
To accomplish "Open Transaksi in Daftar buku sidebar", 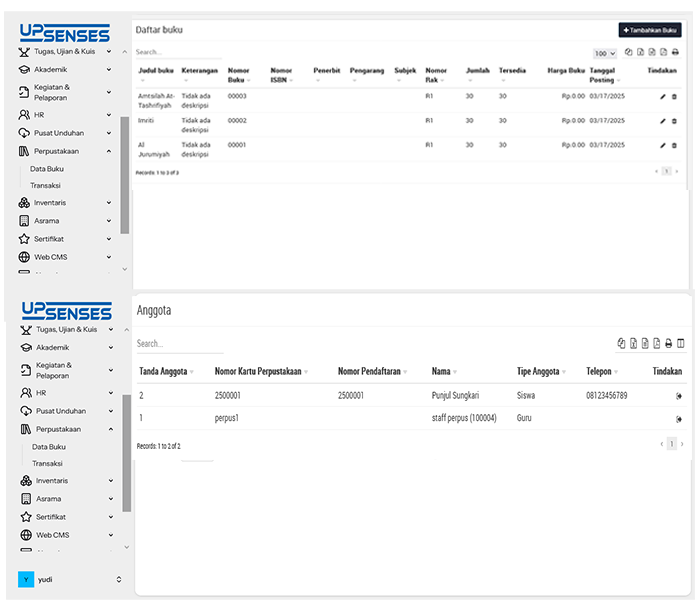I will (x=45, y=185).
